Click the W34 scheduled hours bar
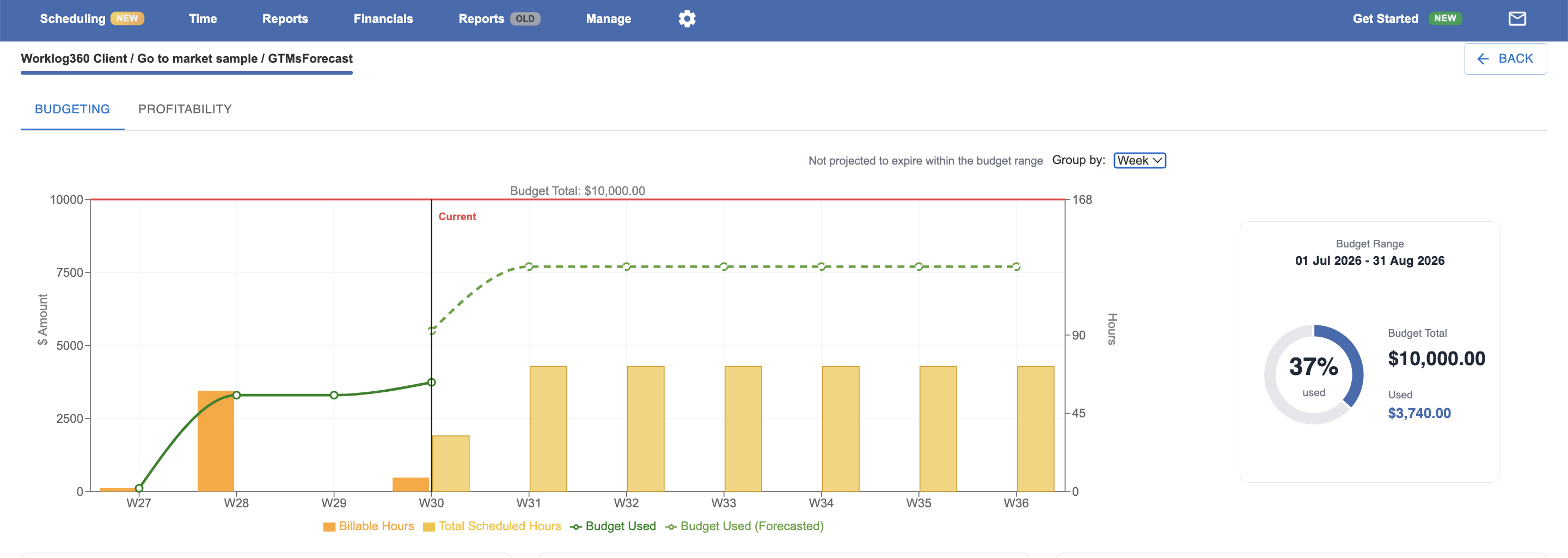Viewport: 1568px width, 558px height. 841,429
